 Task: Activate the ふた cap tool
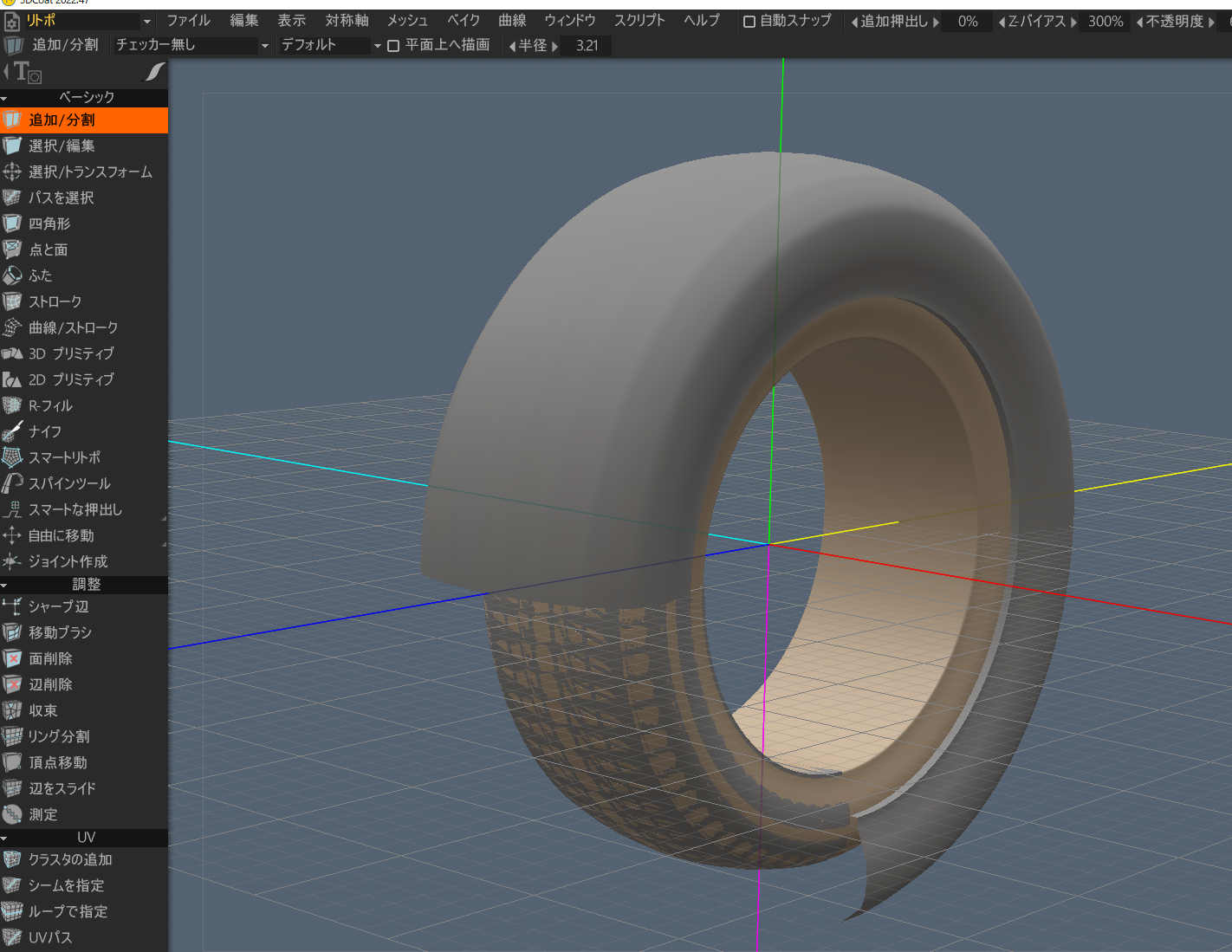84,275
